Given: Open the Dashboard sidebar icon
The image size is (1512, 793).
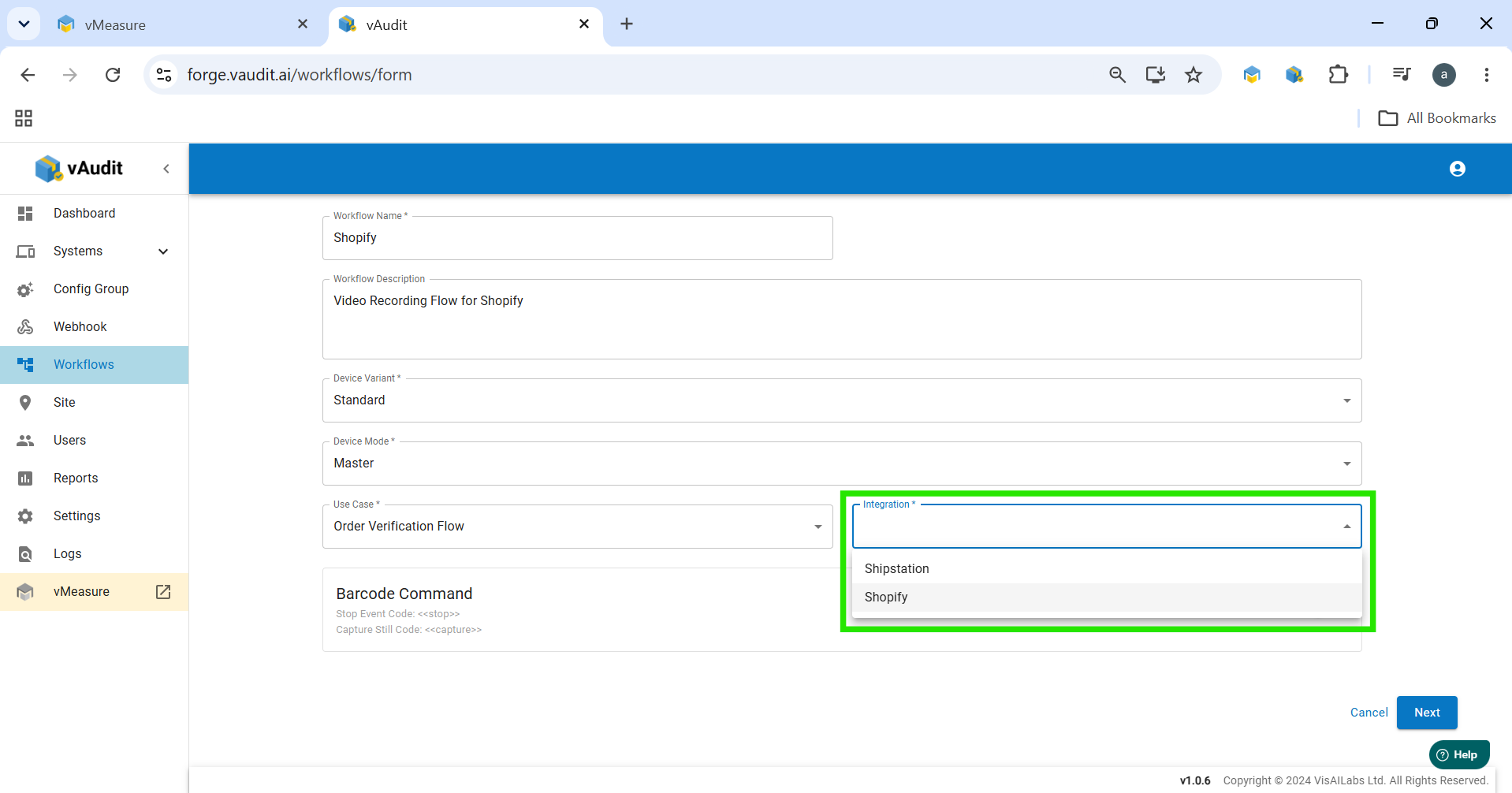Looking at the screenshot, I should pyautogui.click(x=25, y=214).
